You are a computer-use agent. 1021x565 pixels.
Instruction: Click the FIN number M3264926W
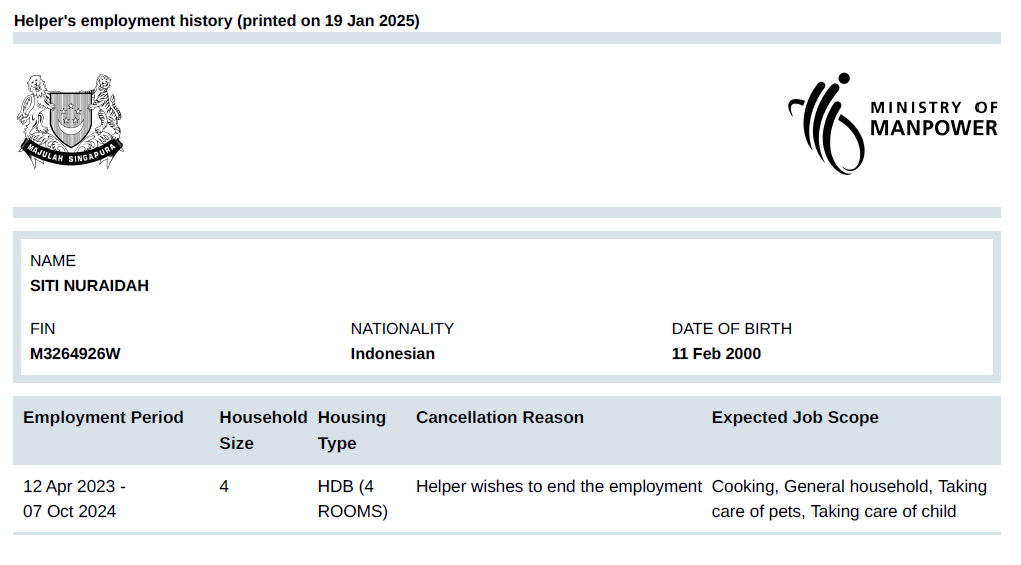click(75, 354)
